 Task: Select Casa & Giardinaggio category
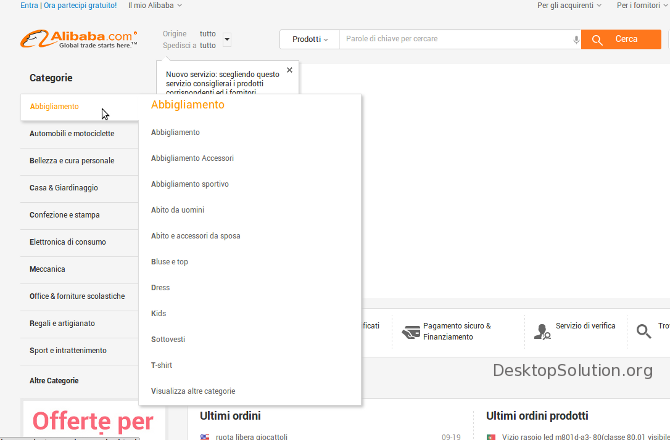coord(79,188)
